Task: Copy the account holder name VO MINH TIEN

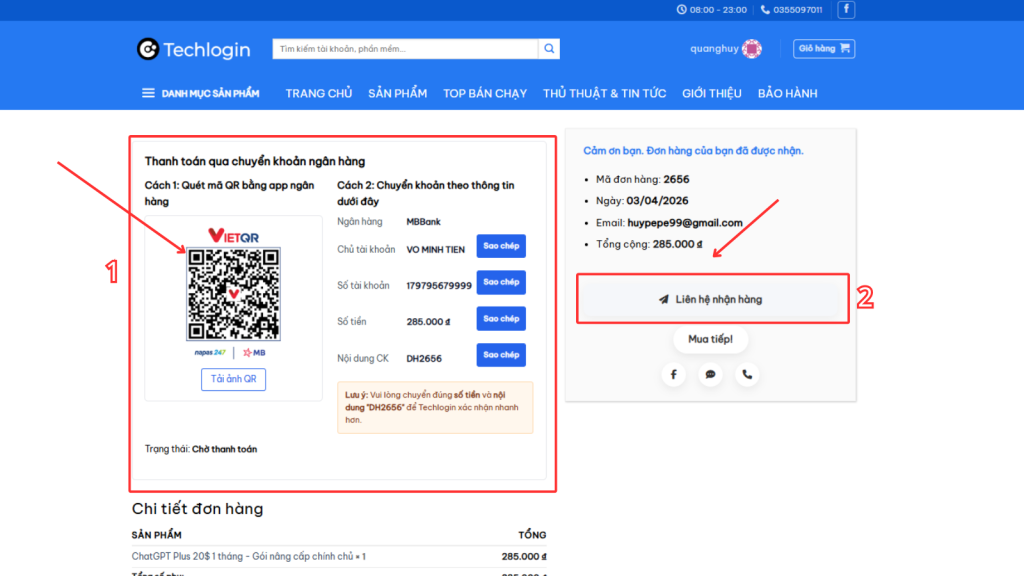Action: tap(501, 246)
